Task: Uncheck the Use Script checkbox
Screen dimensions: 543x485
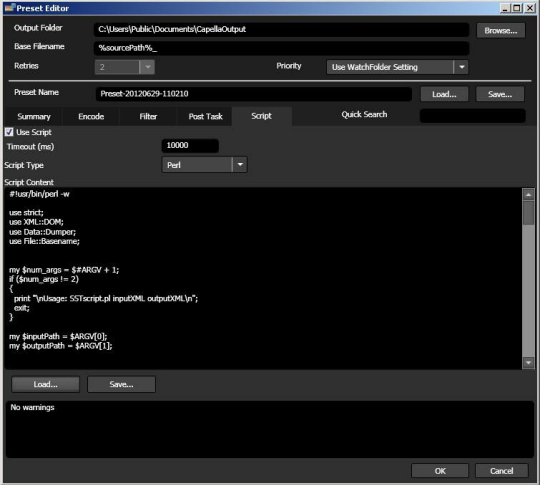Action: coord(9,132)
